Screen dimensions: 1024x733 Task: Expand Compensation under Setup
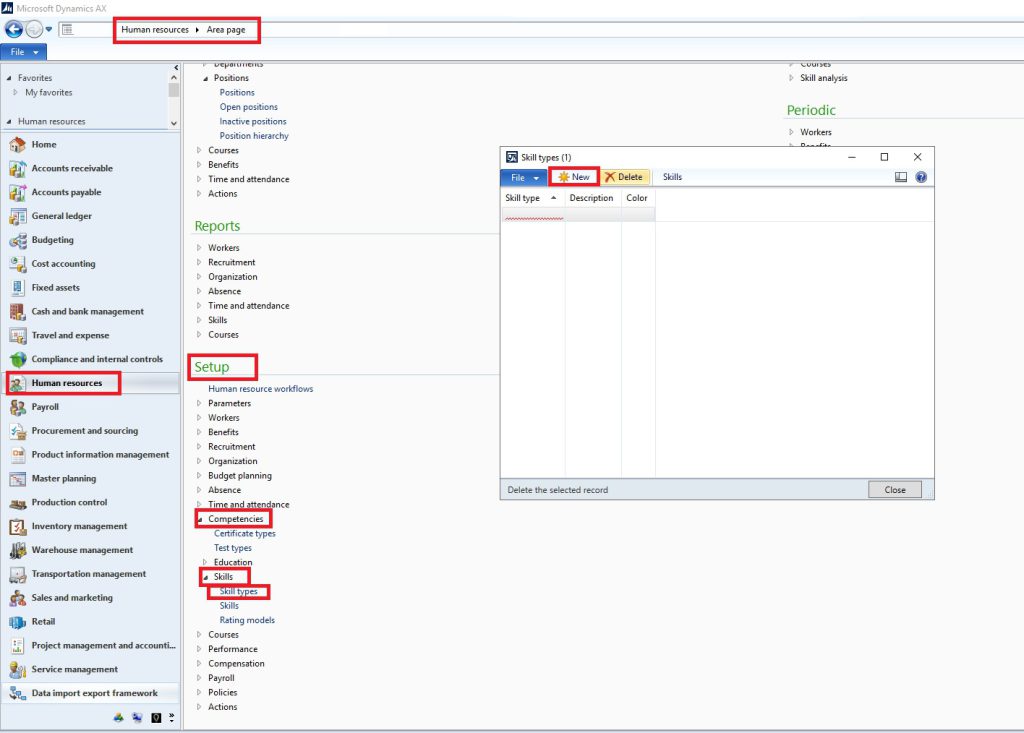click(x=199, y=664)
